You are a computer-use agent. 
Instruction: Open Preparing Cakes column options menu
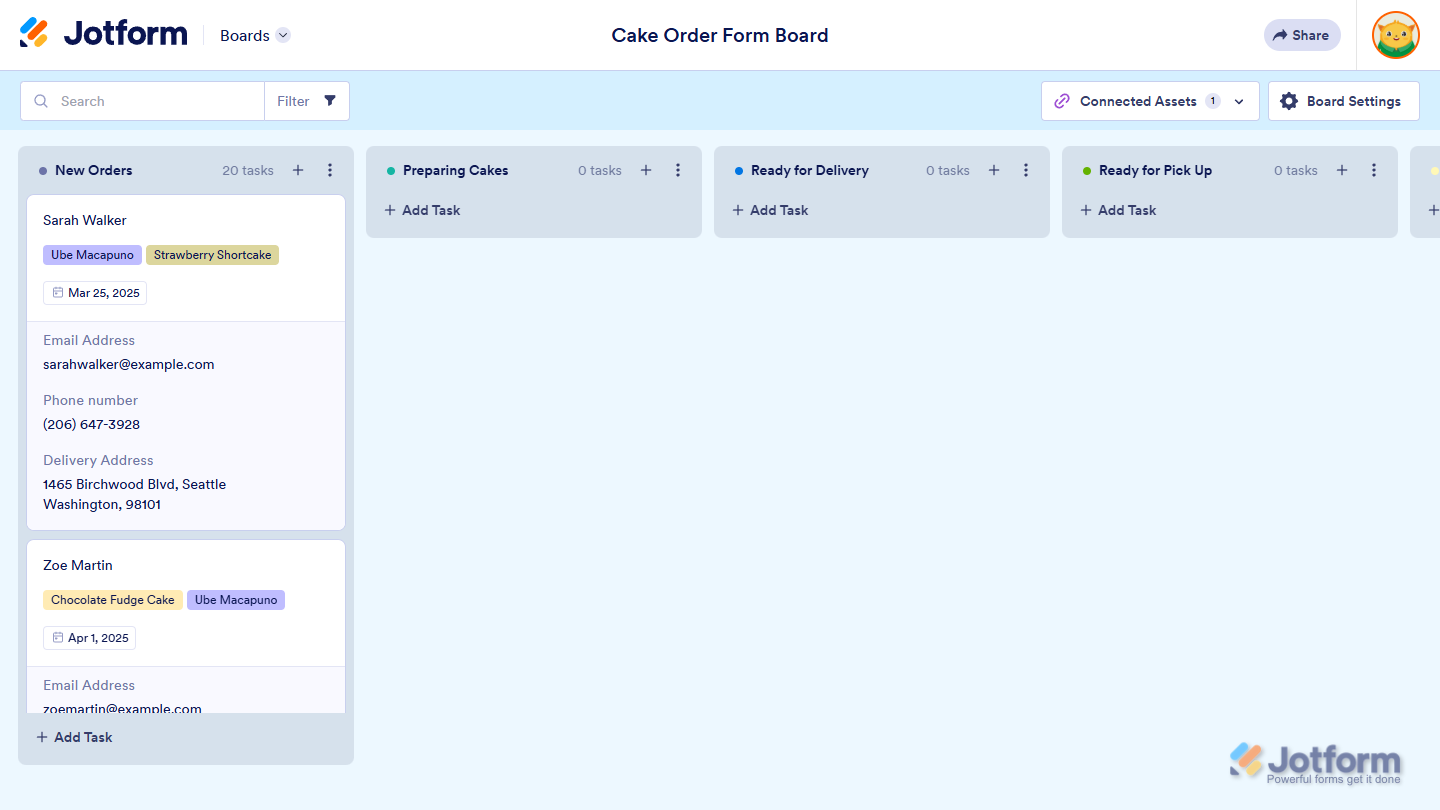tap(678, 171)
